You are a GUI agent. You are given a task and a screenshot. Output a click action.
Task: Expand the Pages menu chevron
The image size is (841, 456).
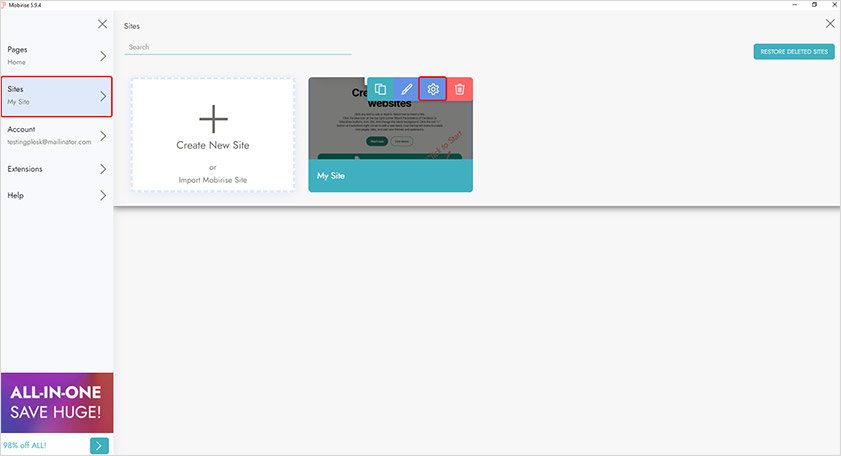(103, 56)
